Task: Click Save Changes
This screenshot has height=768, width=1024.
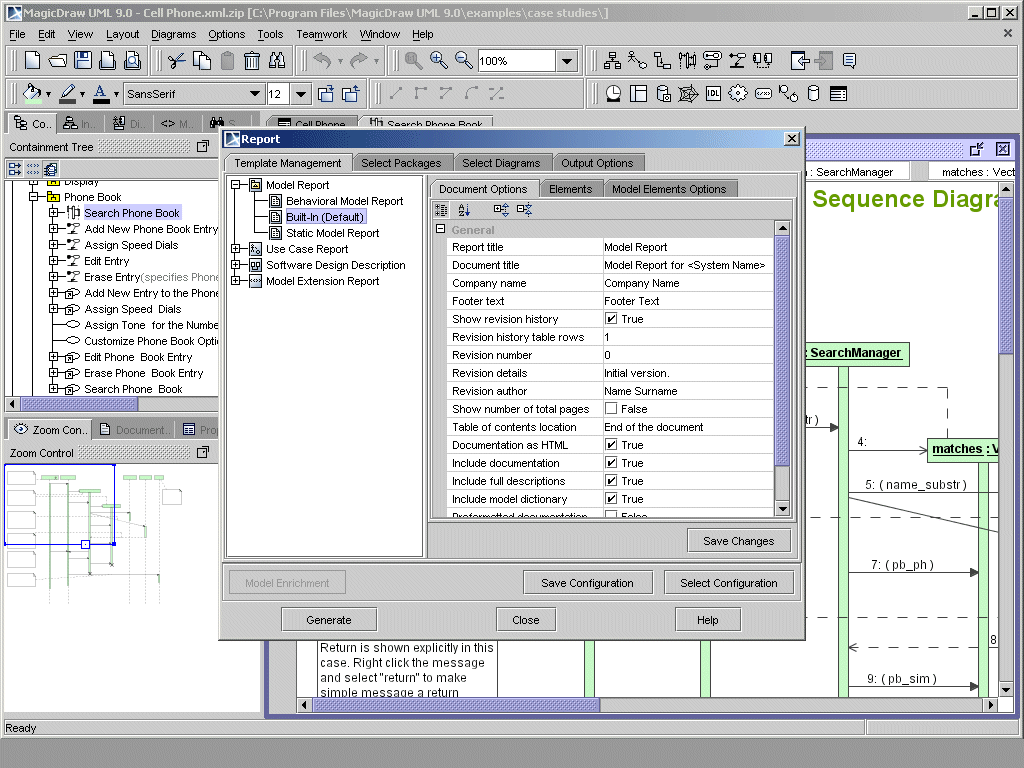Action: pyautogui.click(x=739, y=541)
